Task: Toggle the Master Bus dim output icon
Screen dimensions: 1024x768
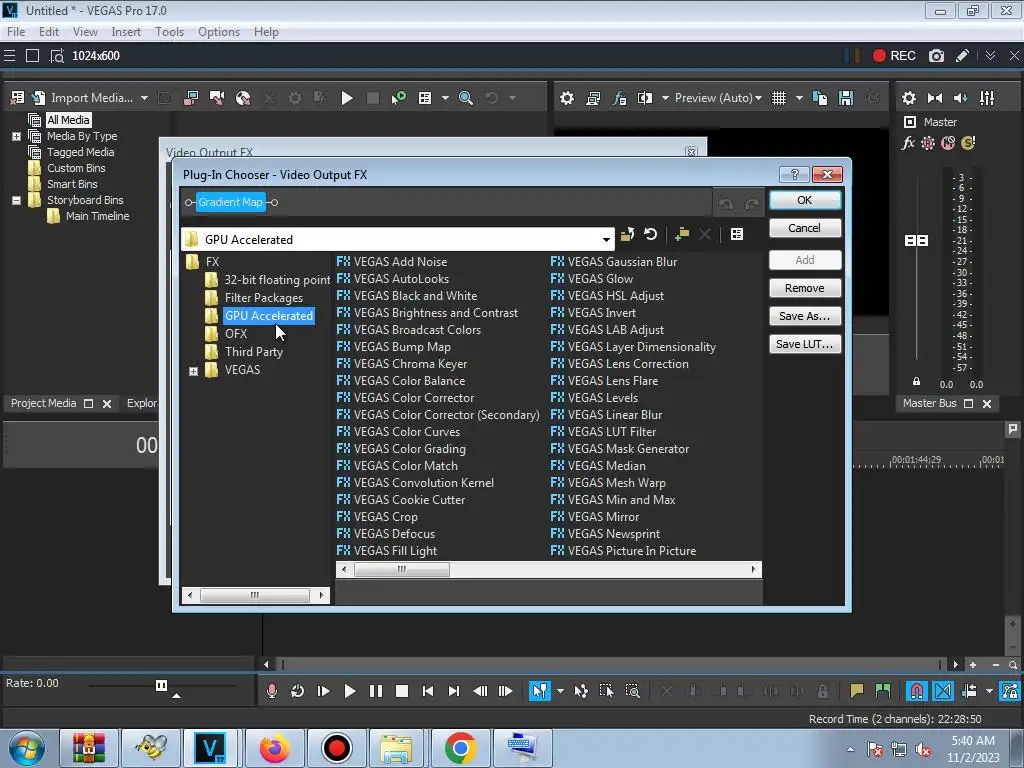Action: [961, 98]
